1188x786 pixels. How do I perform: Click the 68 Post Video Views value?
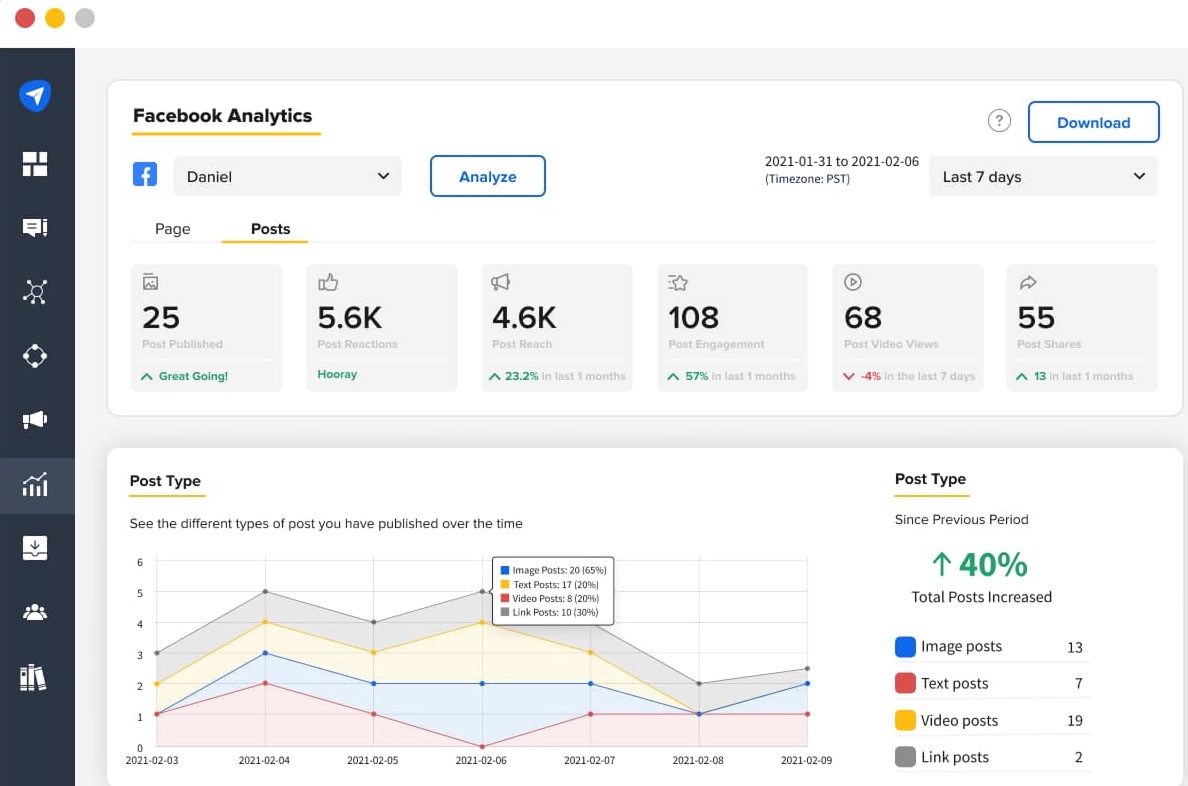[863, 318]
